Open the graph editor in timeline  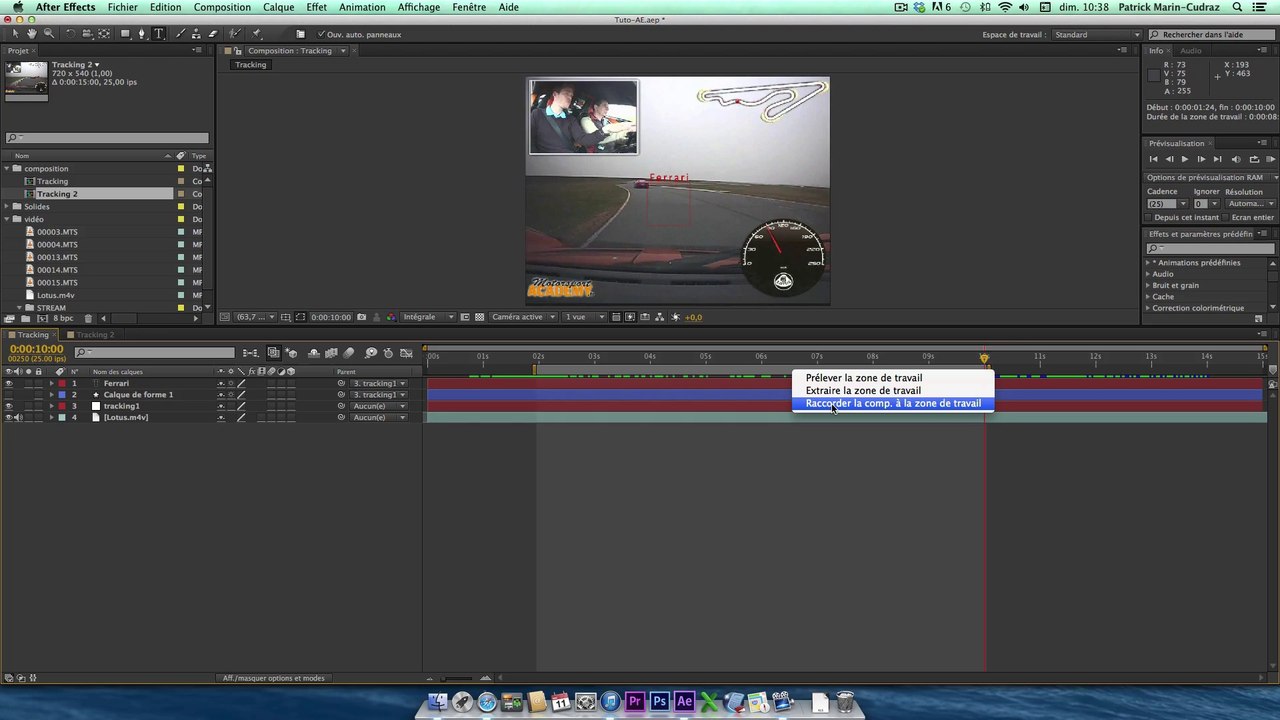406,353
